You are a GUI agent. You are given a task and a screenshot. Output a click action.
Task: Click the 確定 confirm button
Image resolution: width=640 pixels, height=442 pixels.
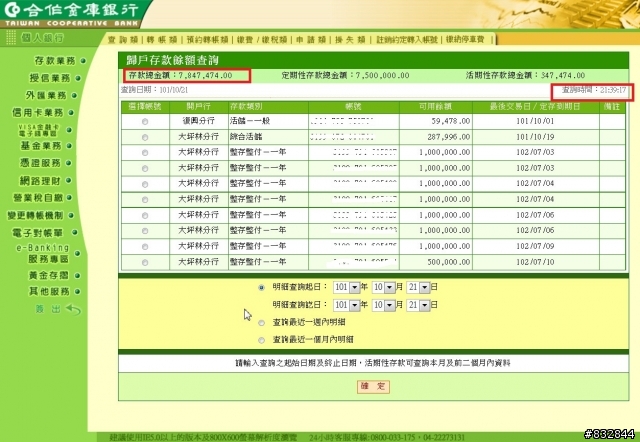point(373,386)
